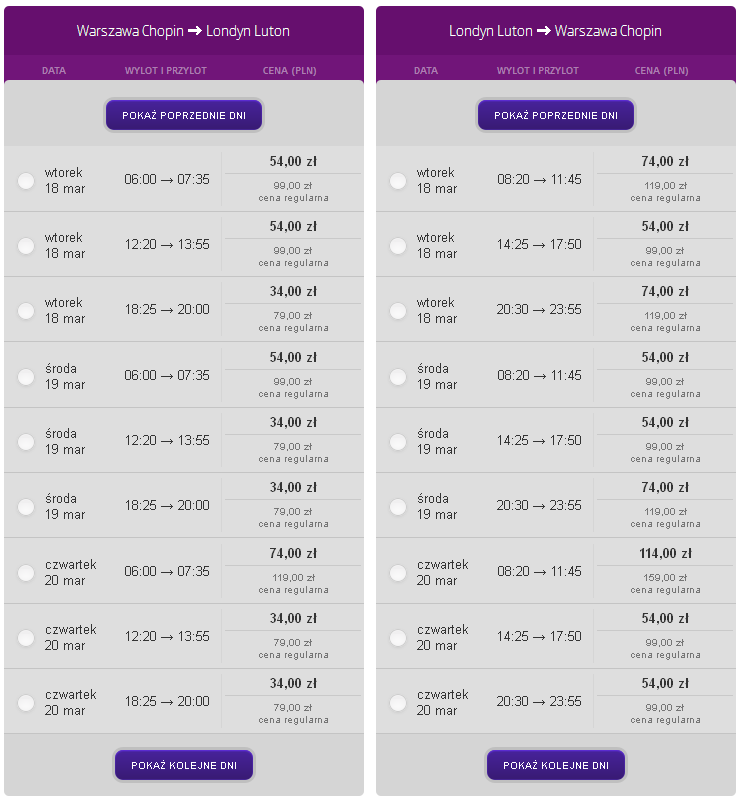Choose Thursday 20 Mar 06:00 Warsaw–Luton flight
The image size is (743, 803).
pos(26,573)
